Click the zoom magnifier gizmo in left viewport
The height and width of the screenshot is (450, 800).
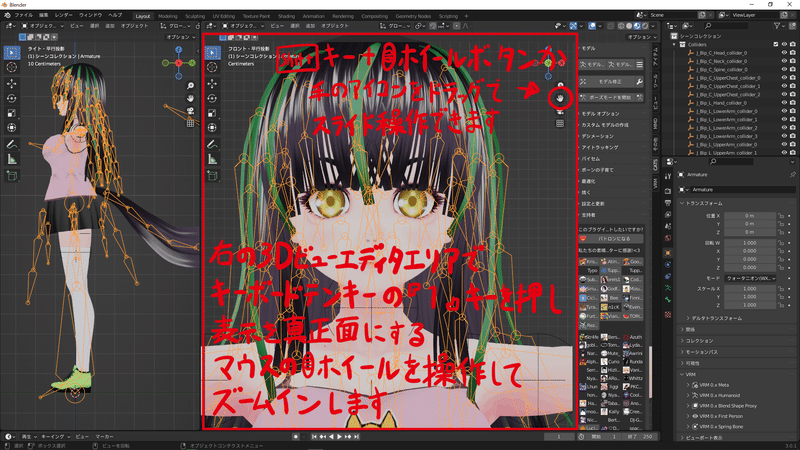pos(190,86)
